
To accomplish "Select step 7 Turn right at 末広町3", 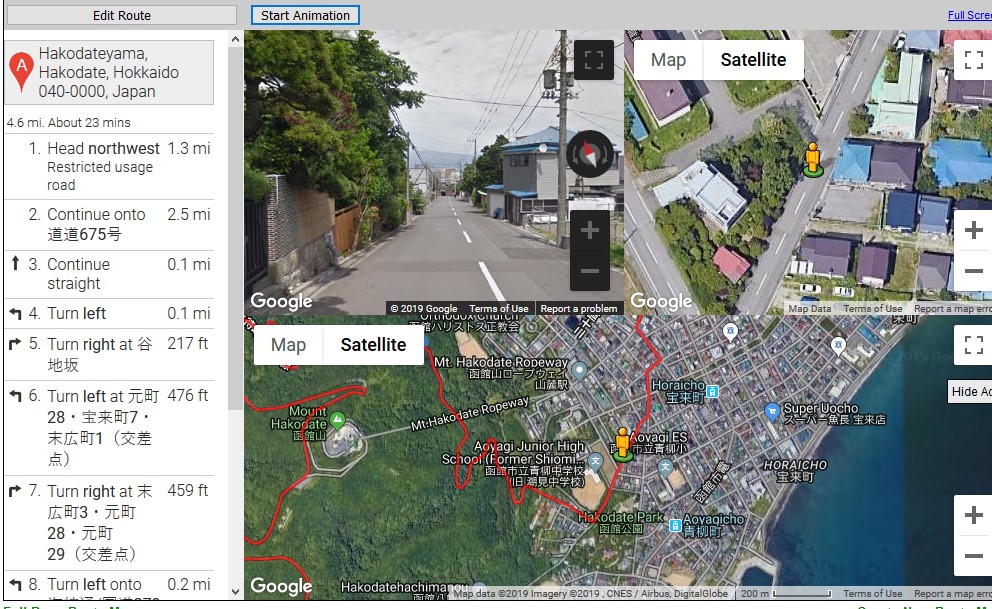I will [109, 522].
